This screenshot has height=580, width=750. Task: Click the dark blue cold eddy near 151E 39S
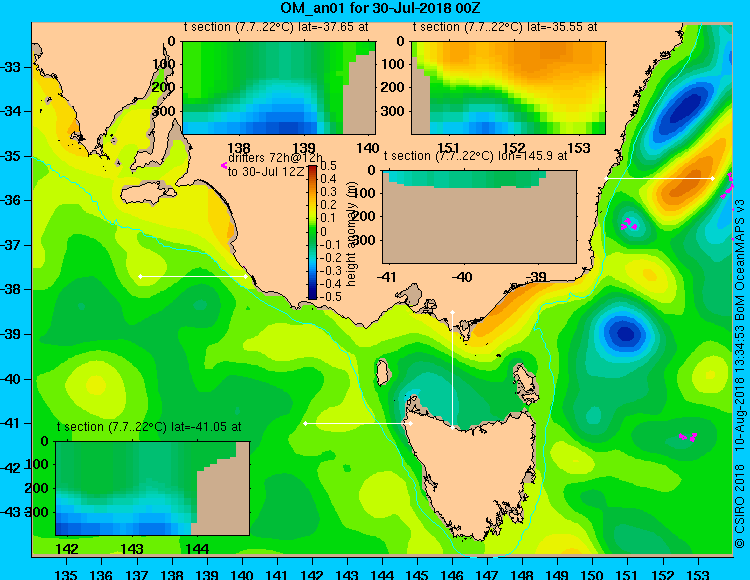coord(625,333)
